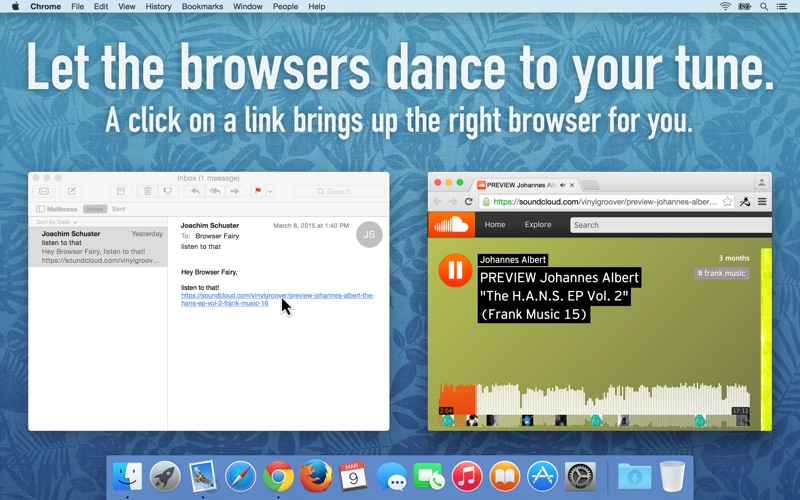Viewport: 800px width, 500px height.
Task: Open Chrome File menu
Action: (x=78, y=7)
